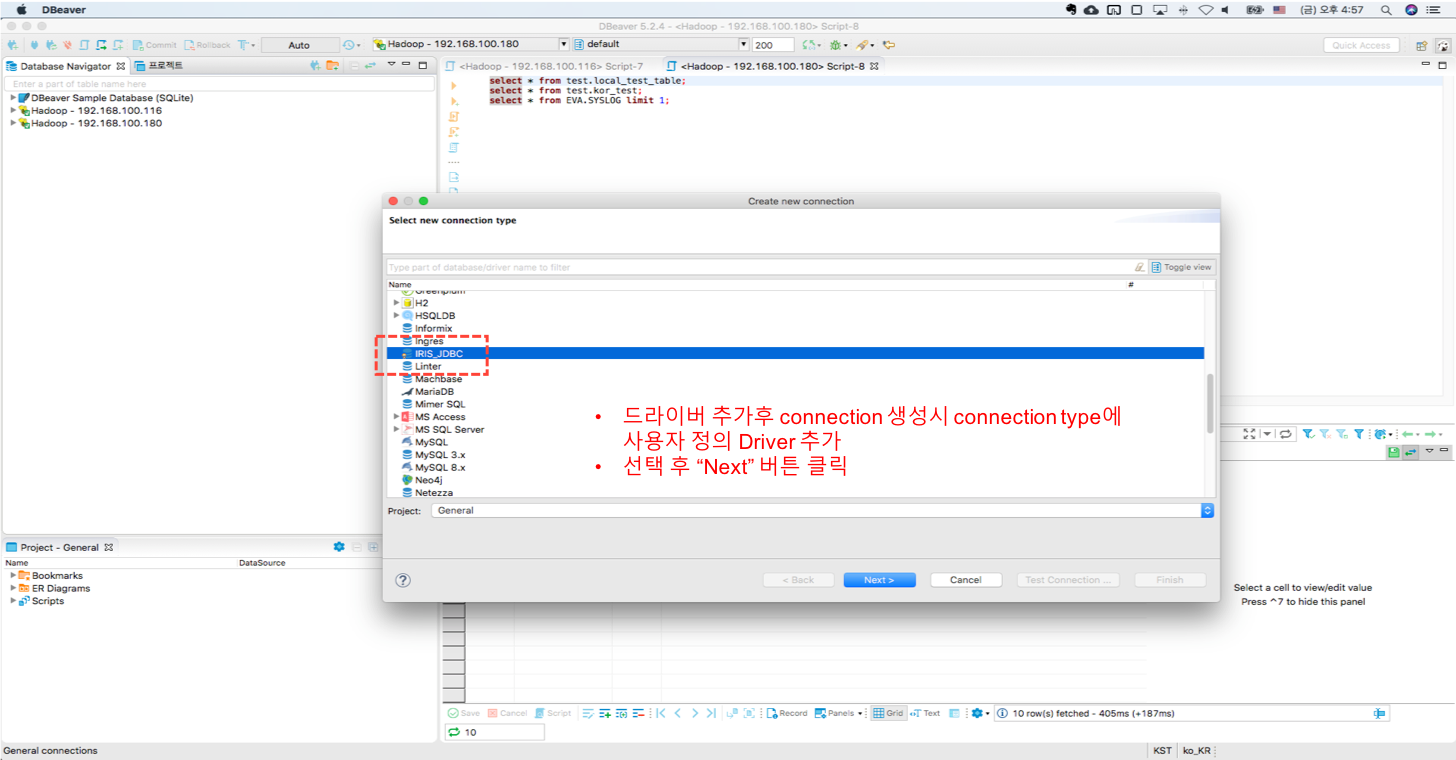1456x760 pixels.
Task: Expand Hadoop - 192.168.100.116 tree node
Action: [x=13, y=111]
